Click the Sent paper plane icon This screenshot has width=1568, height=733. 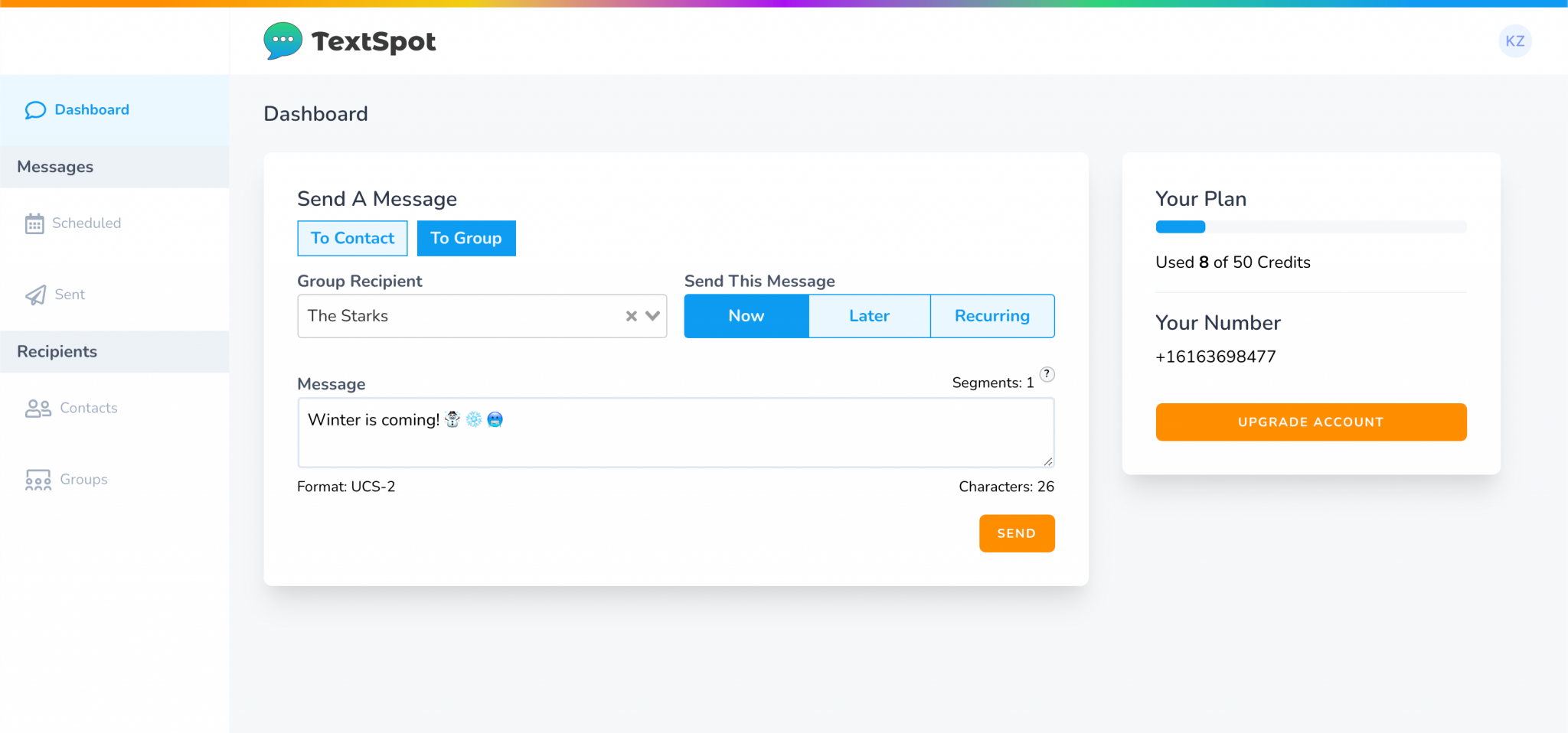35,295
